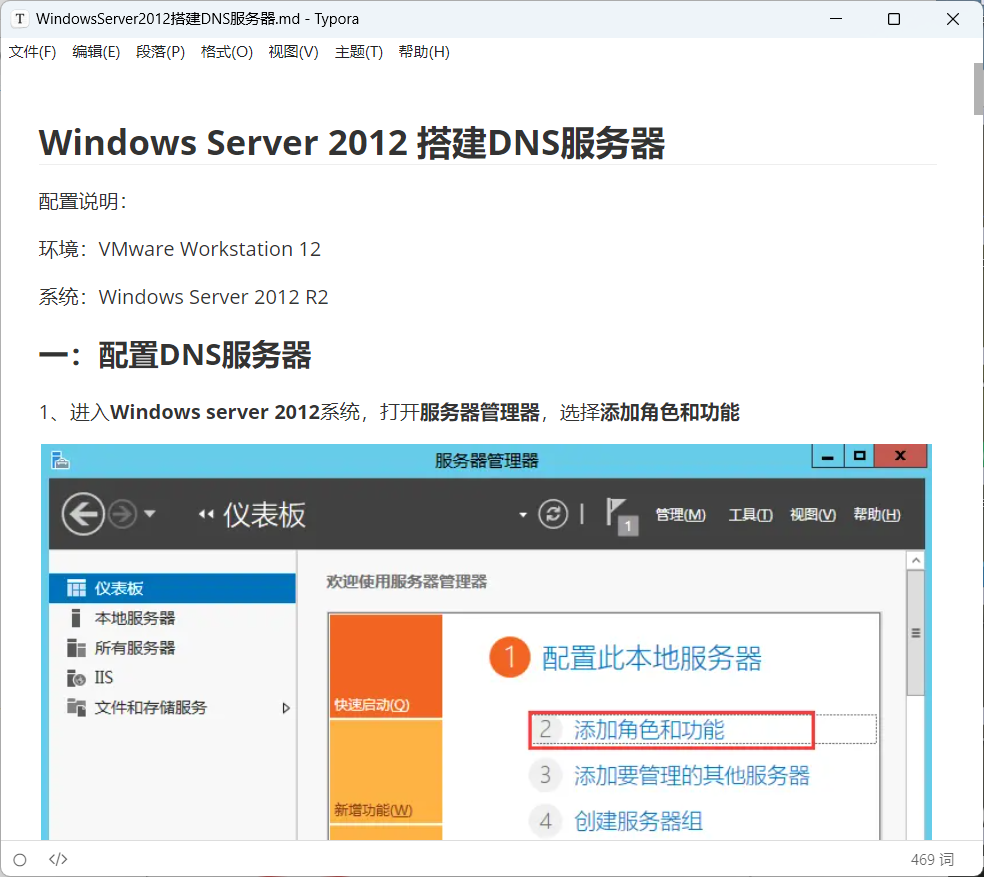Open the 文件(F) menu
The image size is (984, 877).
click(x=32, y=52)
